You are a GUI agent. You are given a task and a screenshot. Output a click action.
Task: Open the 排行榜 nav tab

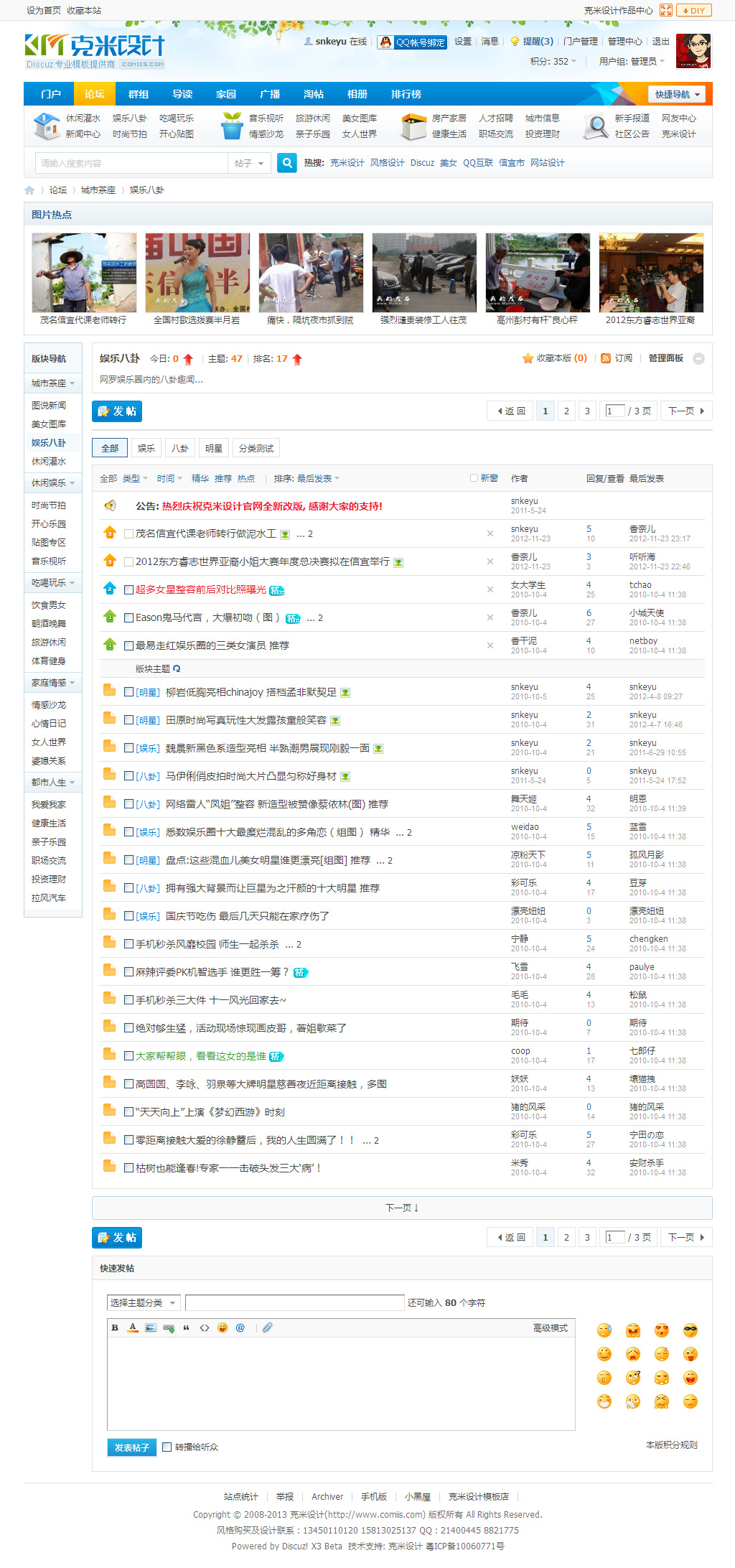pyautogui.click(x=406, y=94)
